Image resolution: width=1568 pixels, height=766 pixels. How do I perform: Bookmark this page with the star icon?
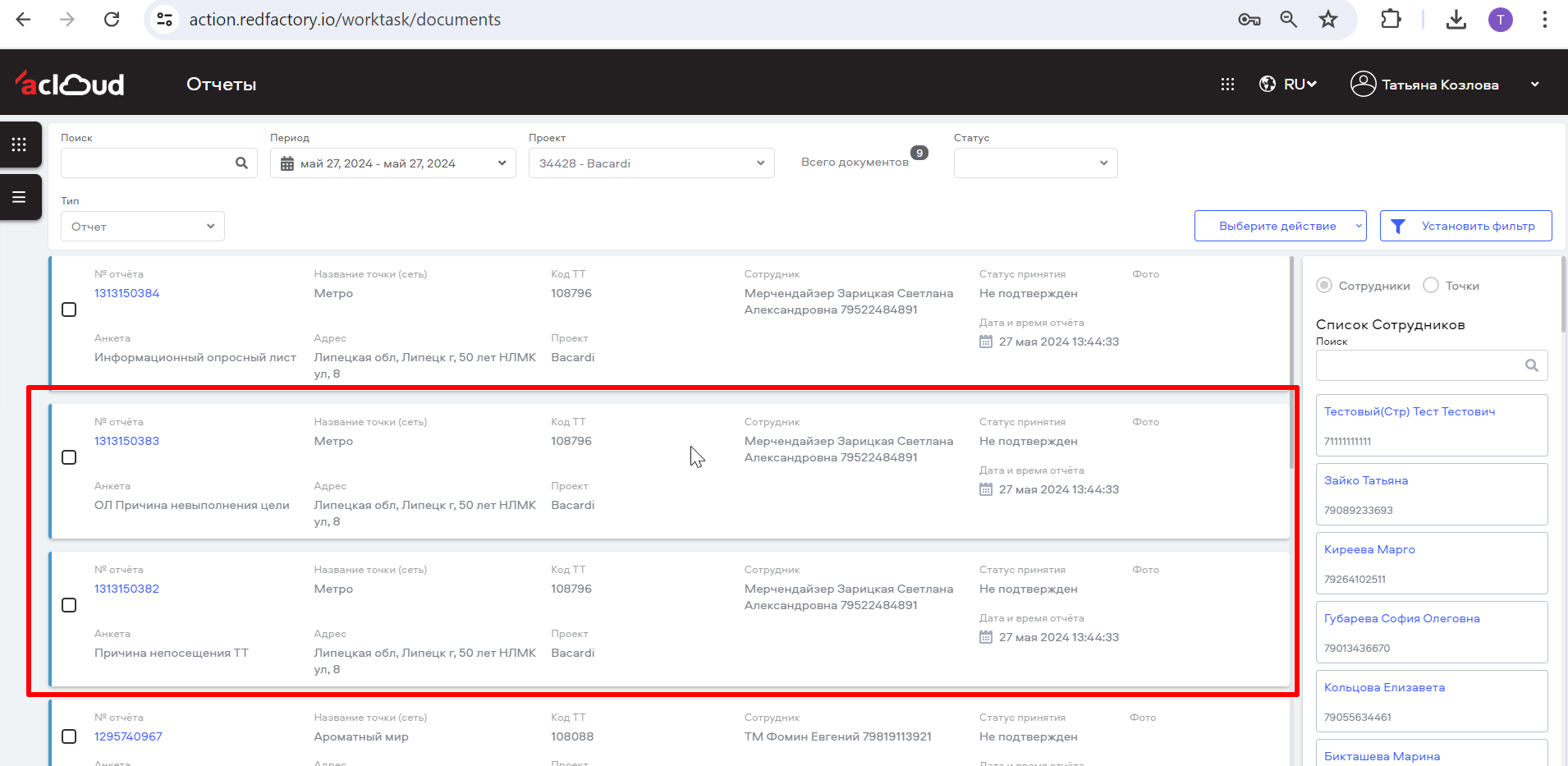pyautogui.click(x=1328, y=20)
